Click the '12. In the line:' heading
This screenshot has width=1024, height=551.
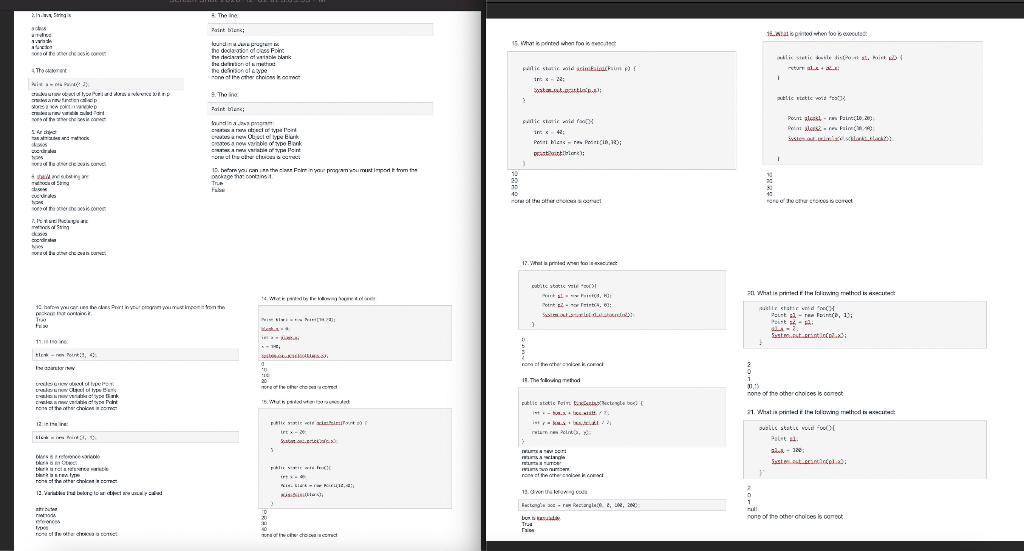(x=51, y=424)
